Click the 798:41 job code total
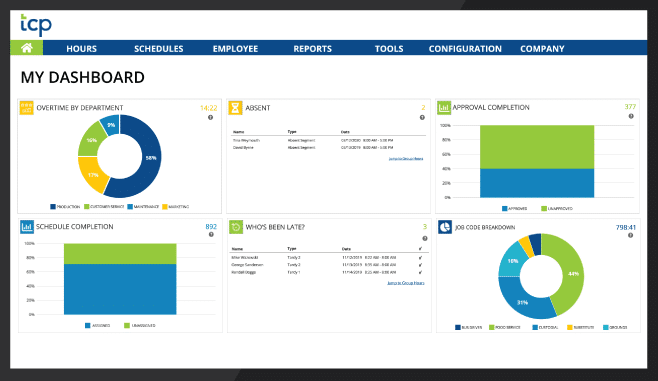This screenshot has height=381, width=658. click(x=626, y=227)
